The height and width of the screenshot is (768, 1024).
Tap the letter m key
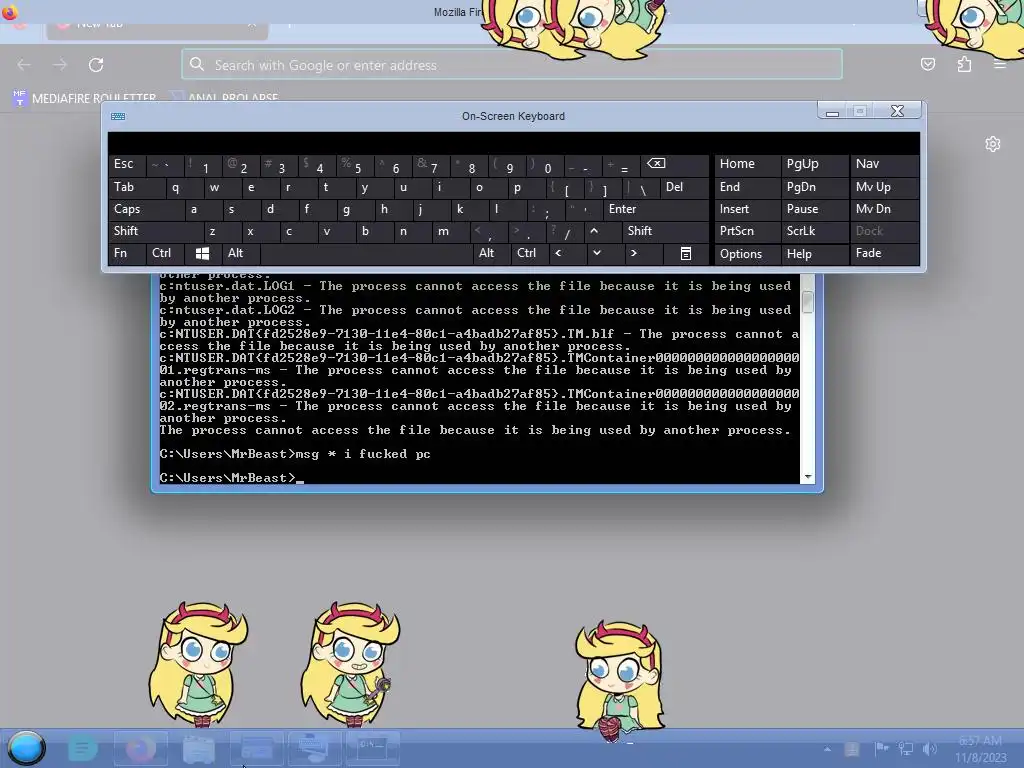point(451,231)
